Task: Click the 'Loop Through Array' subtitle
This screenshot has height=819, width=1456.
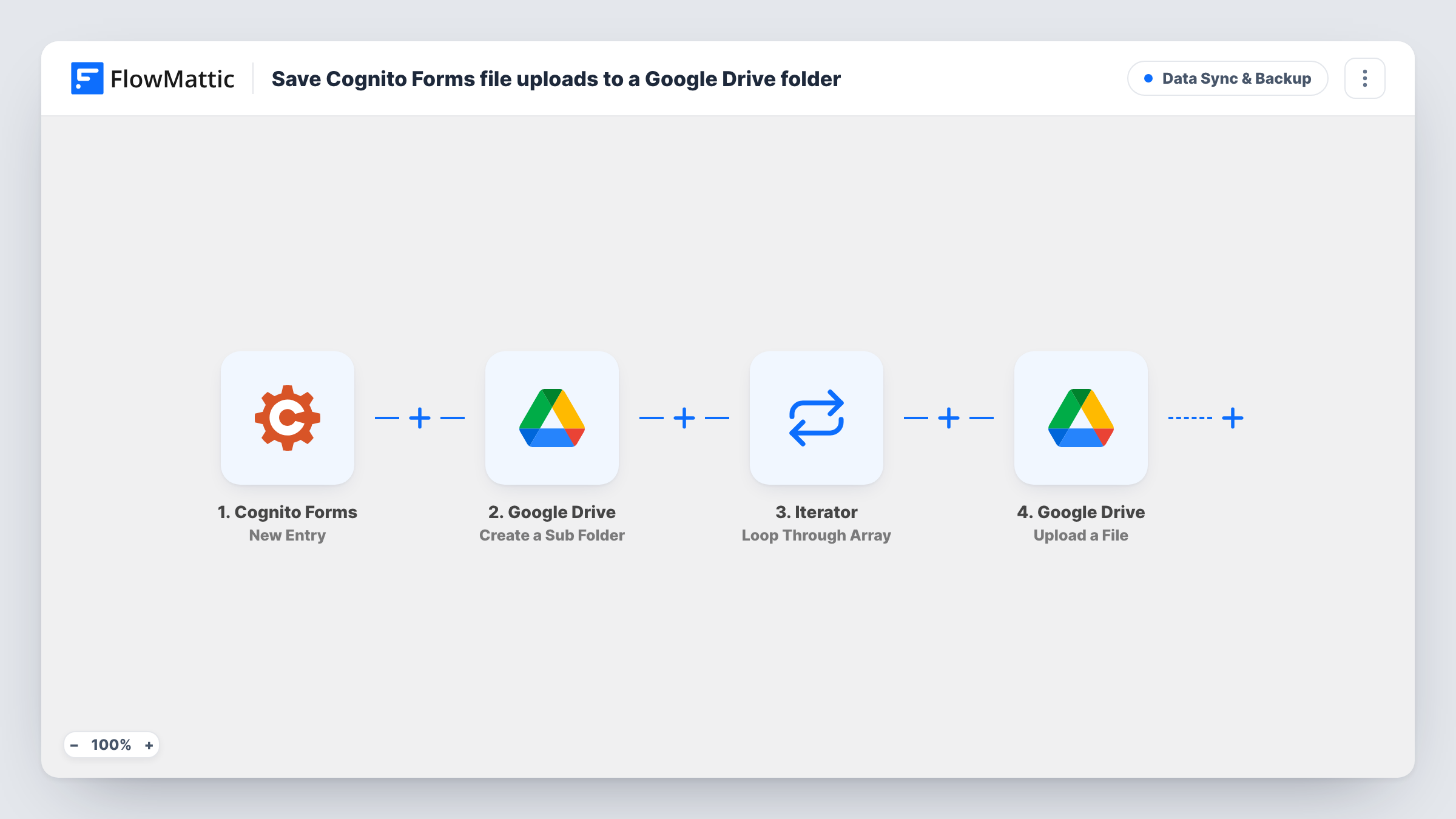Action: (817, 535)
